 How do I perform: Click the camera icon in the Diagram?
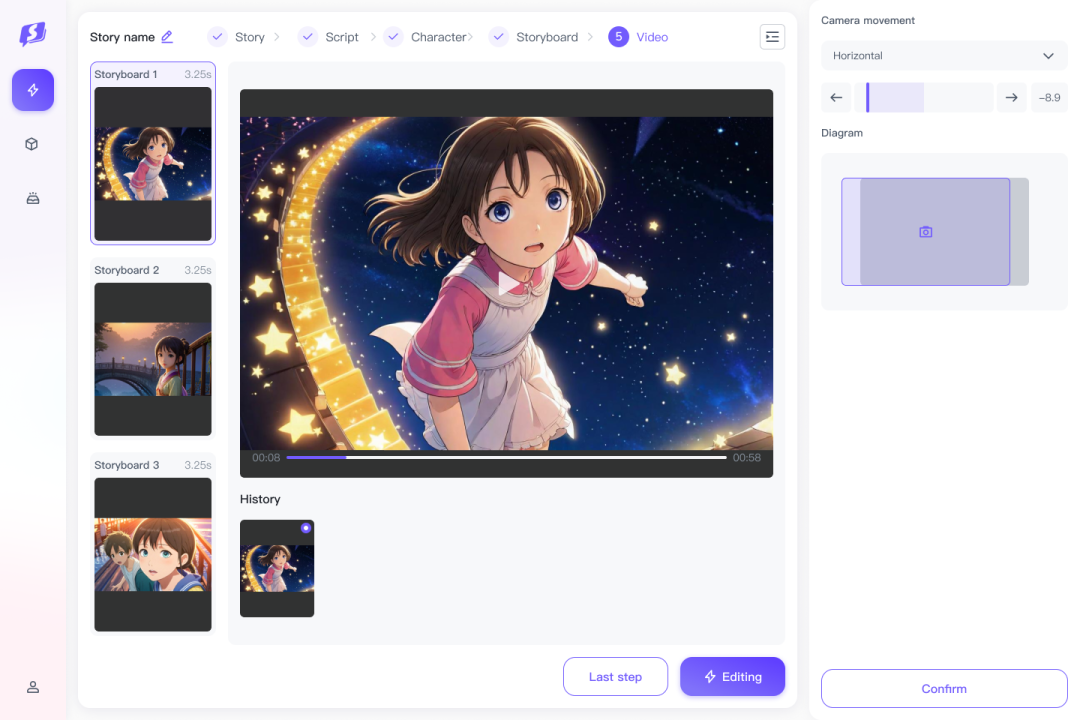click(925, 232)
